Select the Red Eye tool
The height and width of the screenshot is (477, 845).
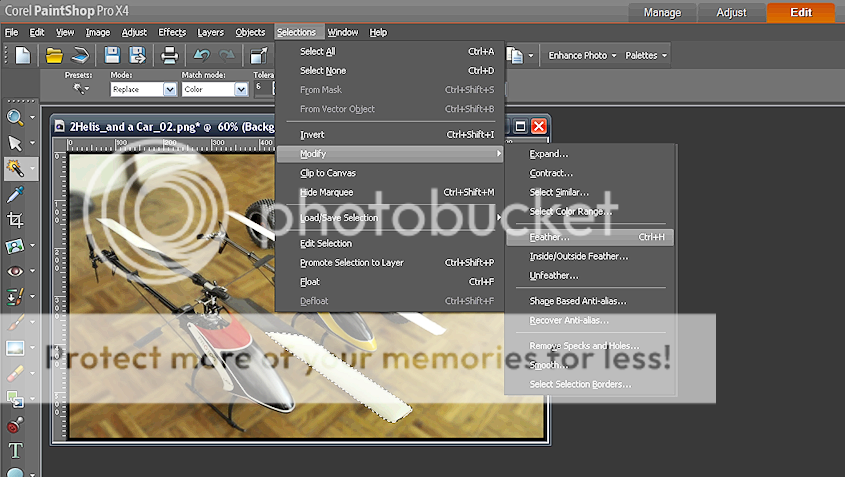pos(15,271)
